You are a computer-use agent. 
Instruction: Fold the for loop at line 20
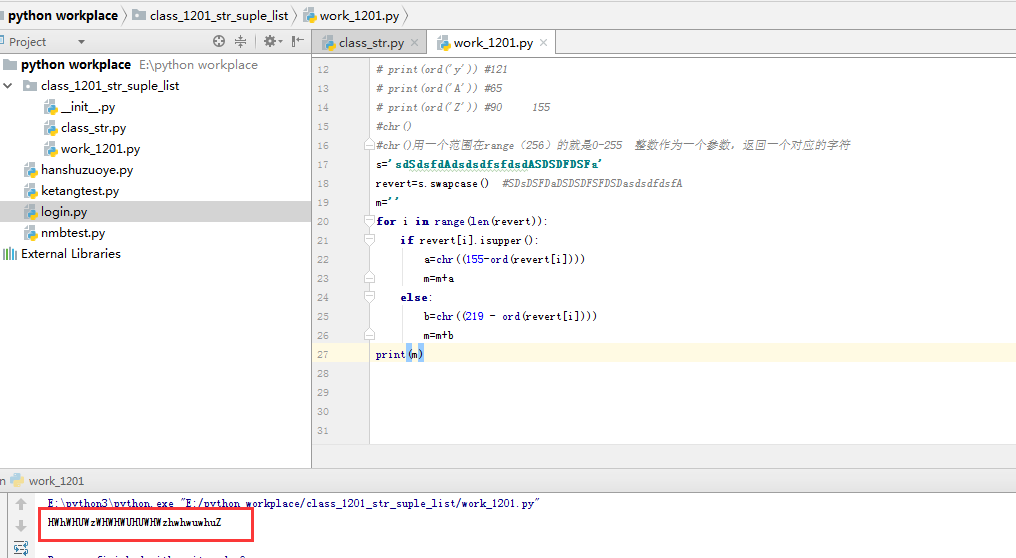368,221
